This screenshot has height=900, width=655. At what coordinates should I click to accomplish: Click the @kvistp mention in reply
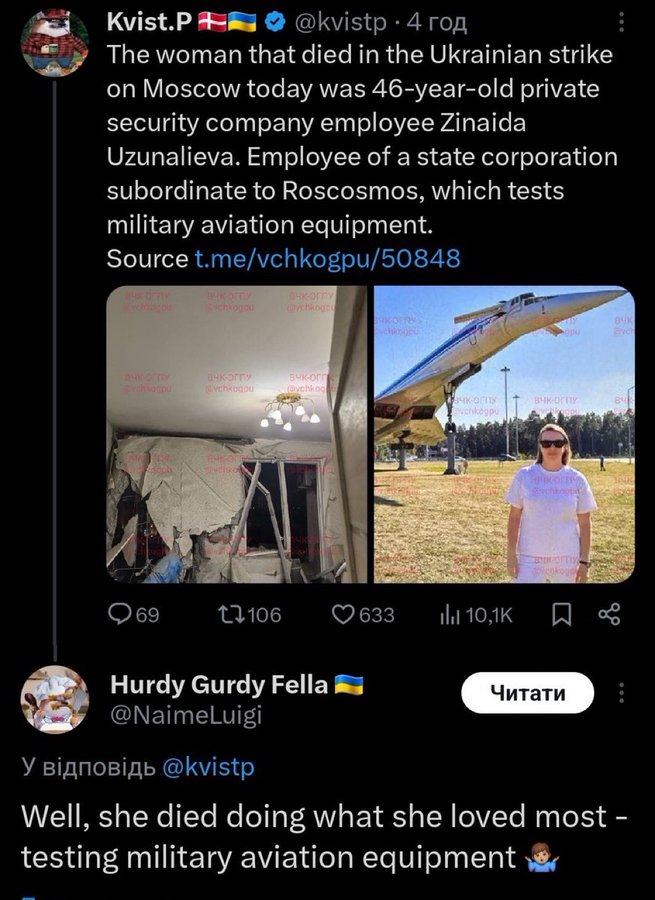tap(207, 767)
